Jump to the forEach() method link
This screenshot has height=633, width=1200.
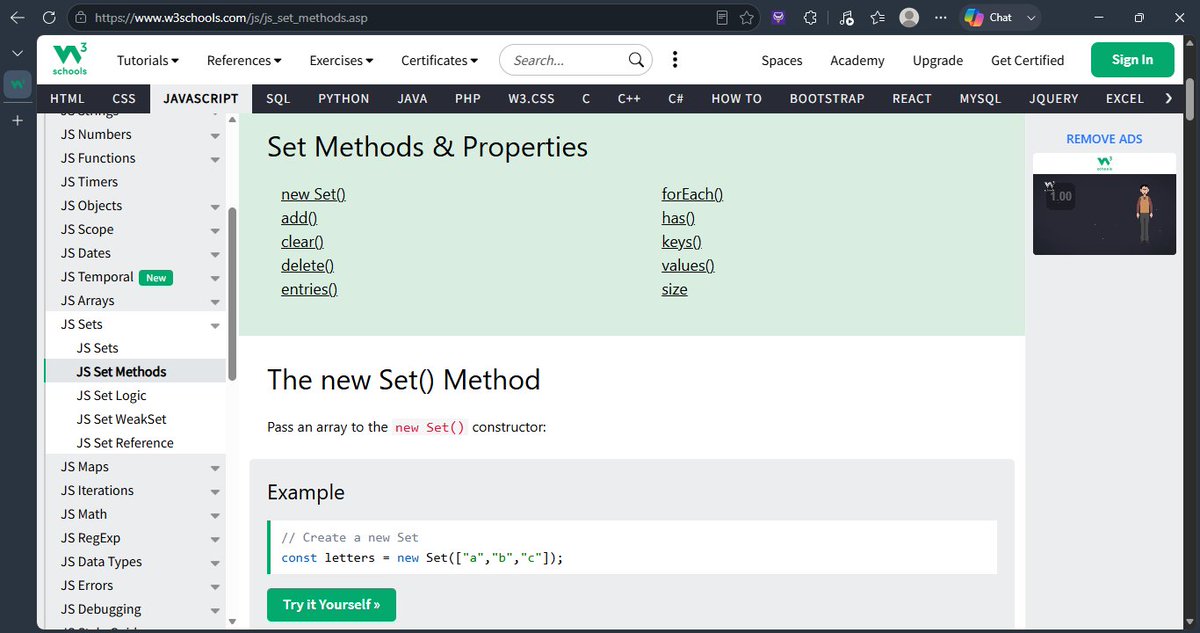(x=692, y=194)
